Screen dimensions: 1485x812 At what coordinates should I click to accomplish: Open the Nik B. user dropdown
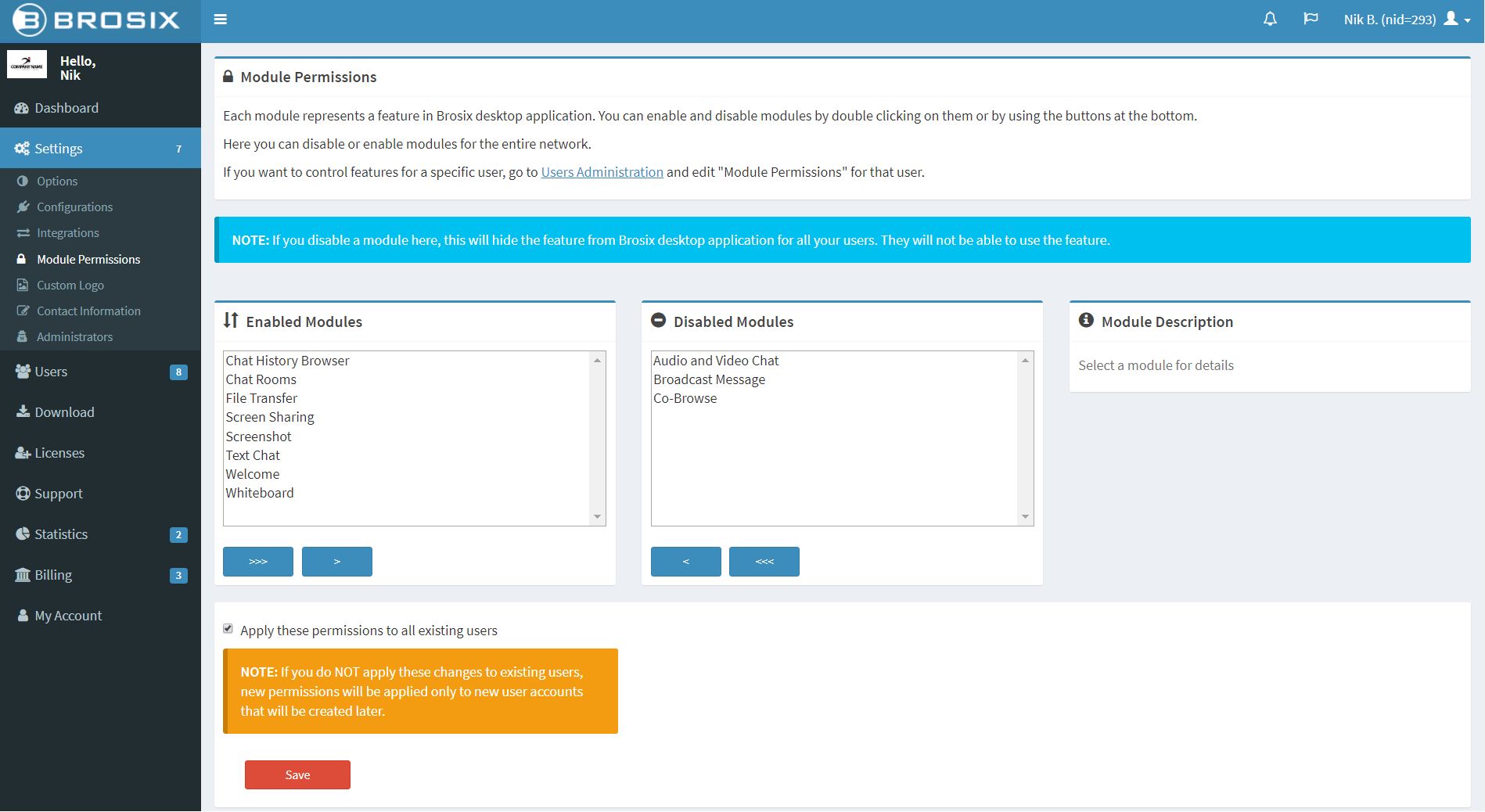pos(1406,20)
